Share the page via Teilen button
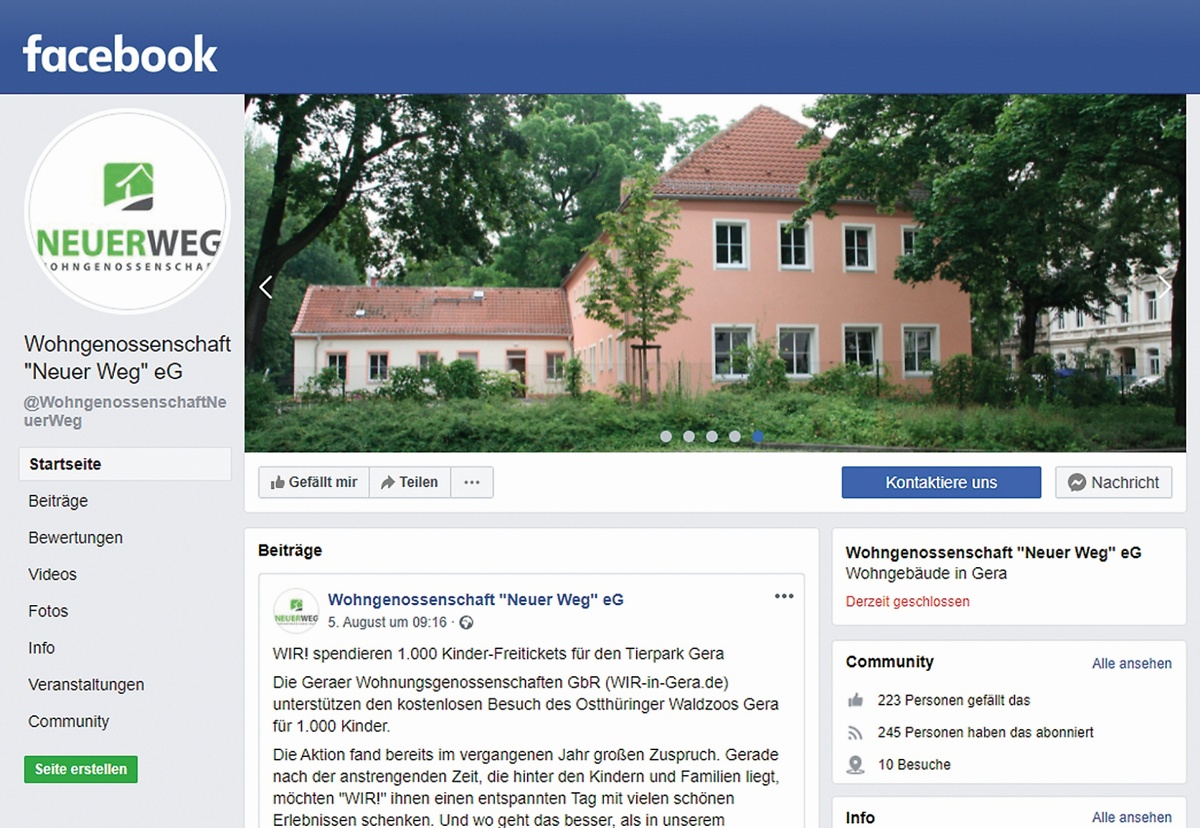The width and height of the screenshot is (1200, 828). [x=410, y=482]
